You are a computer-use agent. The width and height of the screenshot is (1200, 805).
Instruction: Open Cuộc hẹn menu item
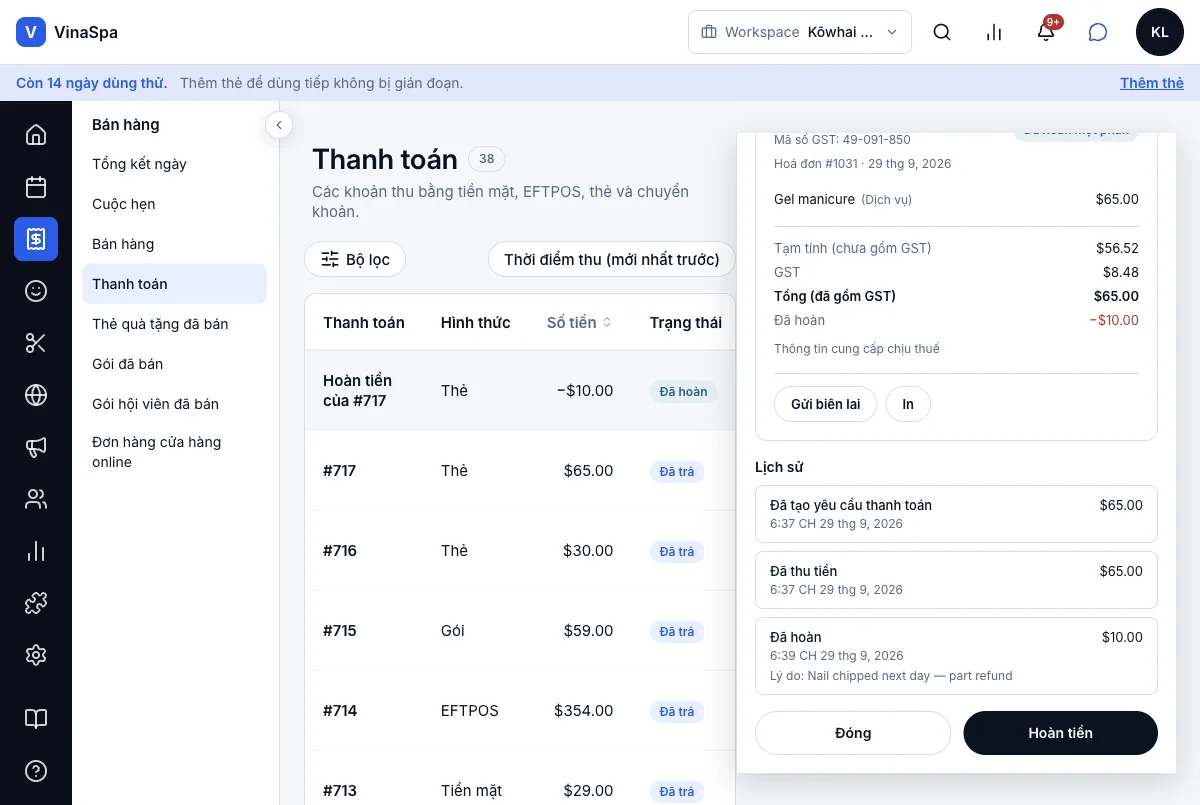point(174,204)
